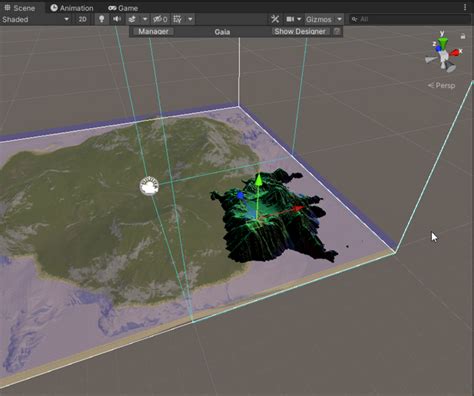Open the scene view kebab options menu
The height and width of the screenshot is (396, 474).
tap(465, 7)
